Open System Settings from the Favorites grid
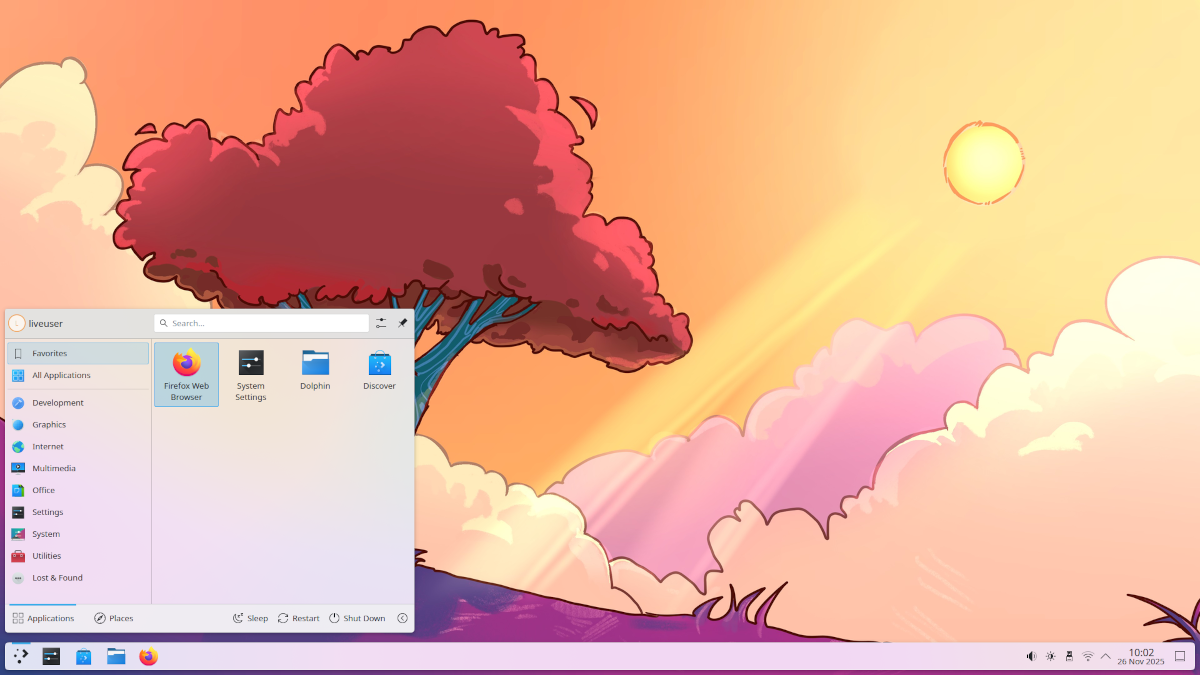 click(x=251, y=374)
